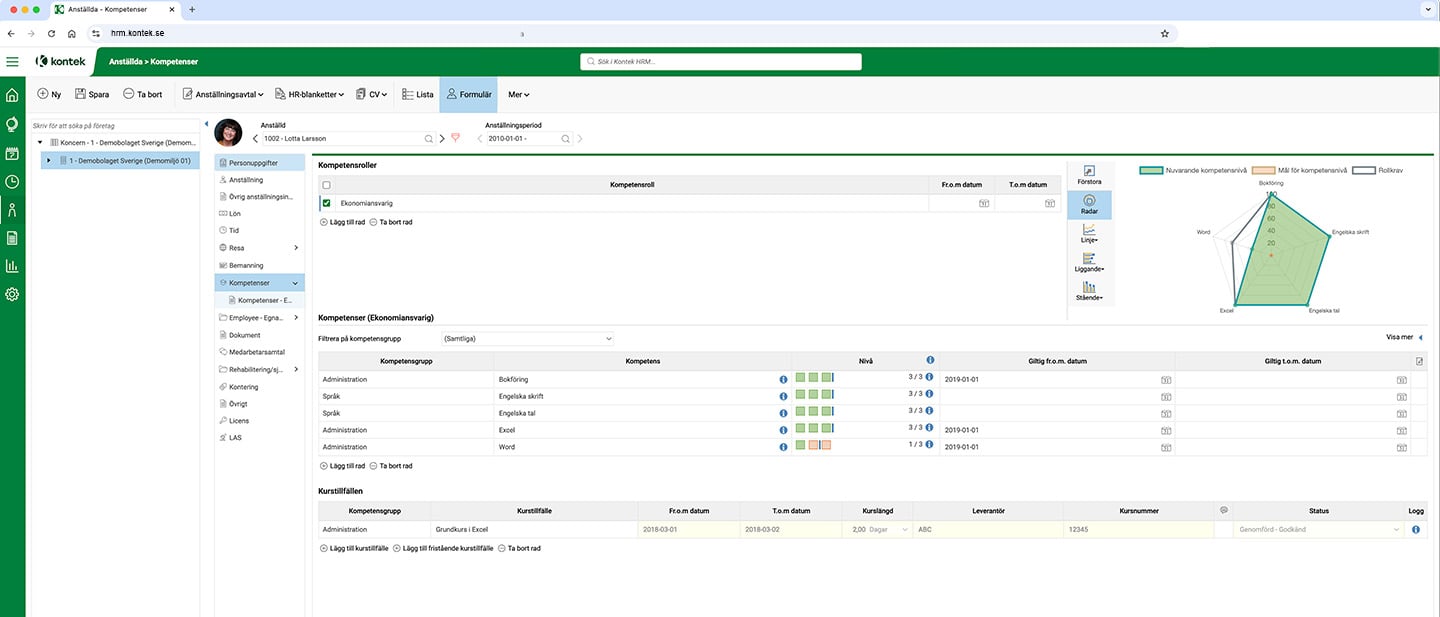The width and height of the screenshot is (1440, 617).
Task: Open info icon for Word competence
Action: coord(783,447)
